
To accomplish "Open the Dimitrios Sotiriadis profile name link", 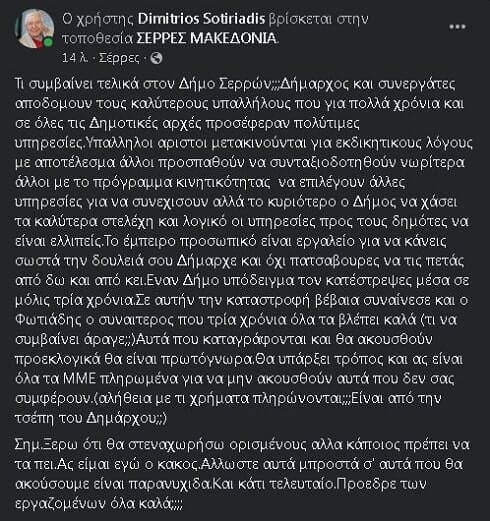I will coord(201,19).
